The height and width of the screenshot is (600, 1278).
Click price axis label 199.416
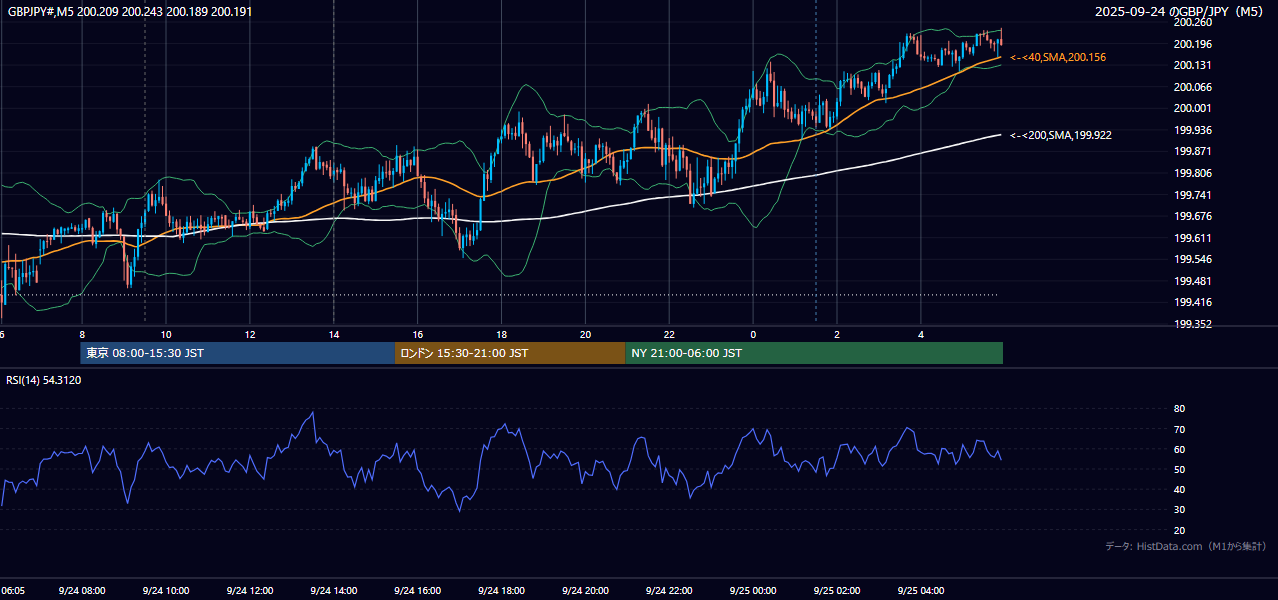(x=1192, y=302)
